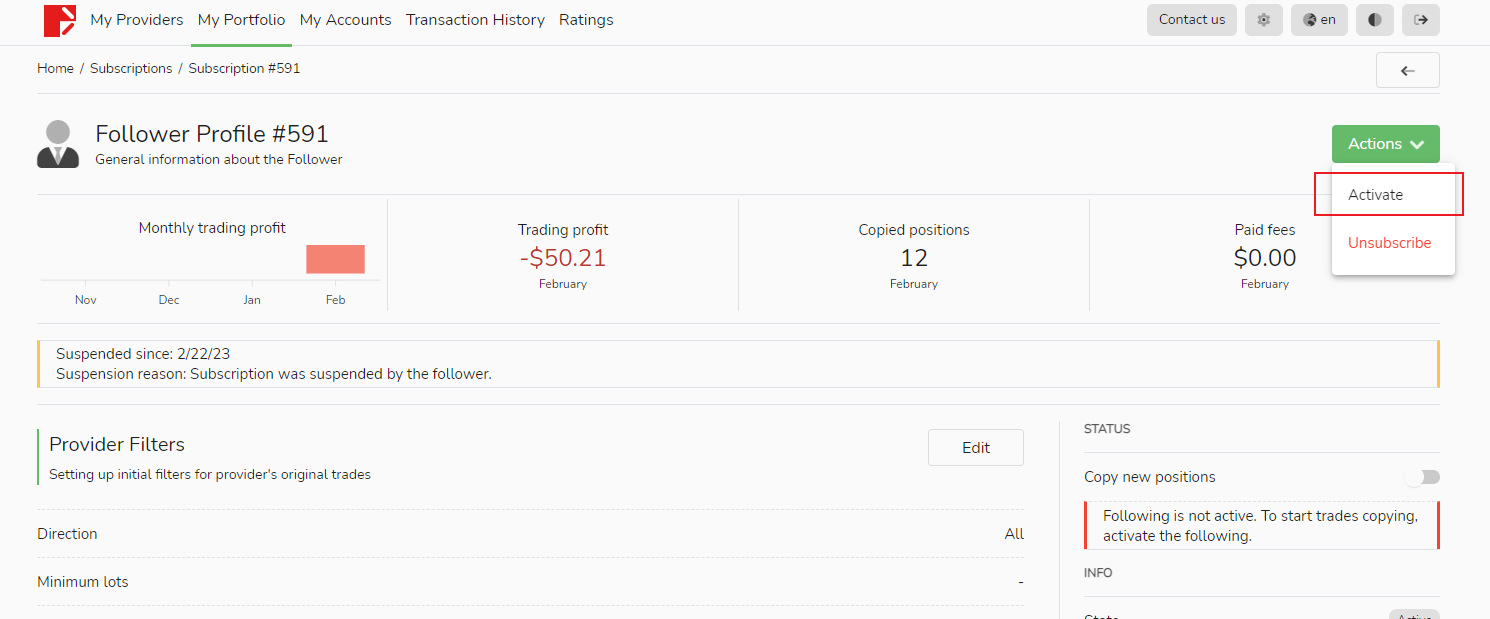Click the red app logo icon
1490x619 pixels.
coord(60,20)
